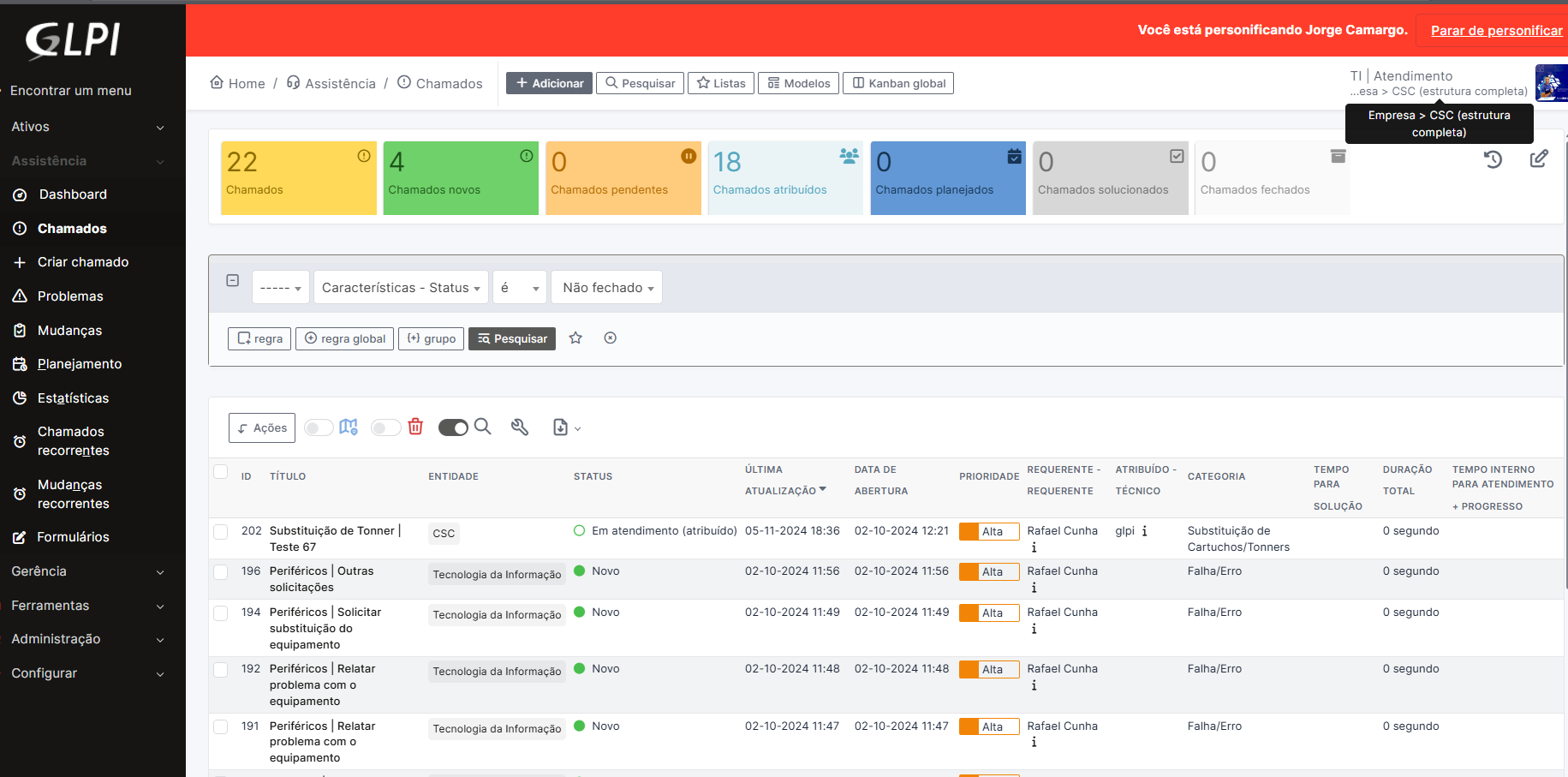Click the export/download file icon

click(x=560, y=427)
